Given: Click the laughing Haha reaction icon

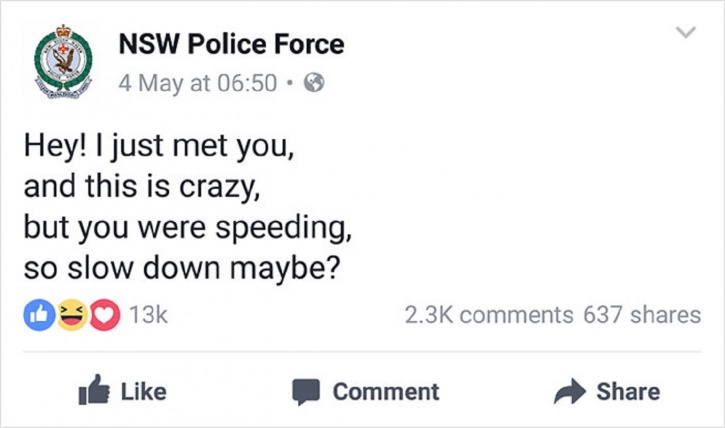Looking at the screenshot, I should click(x=72, y=315).
